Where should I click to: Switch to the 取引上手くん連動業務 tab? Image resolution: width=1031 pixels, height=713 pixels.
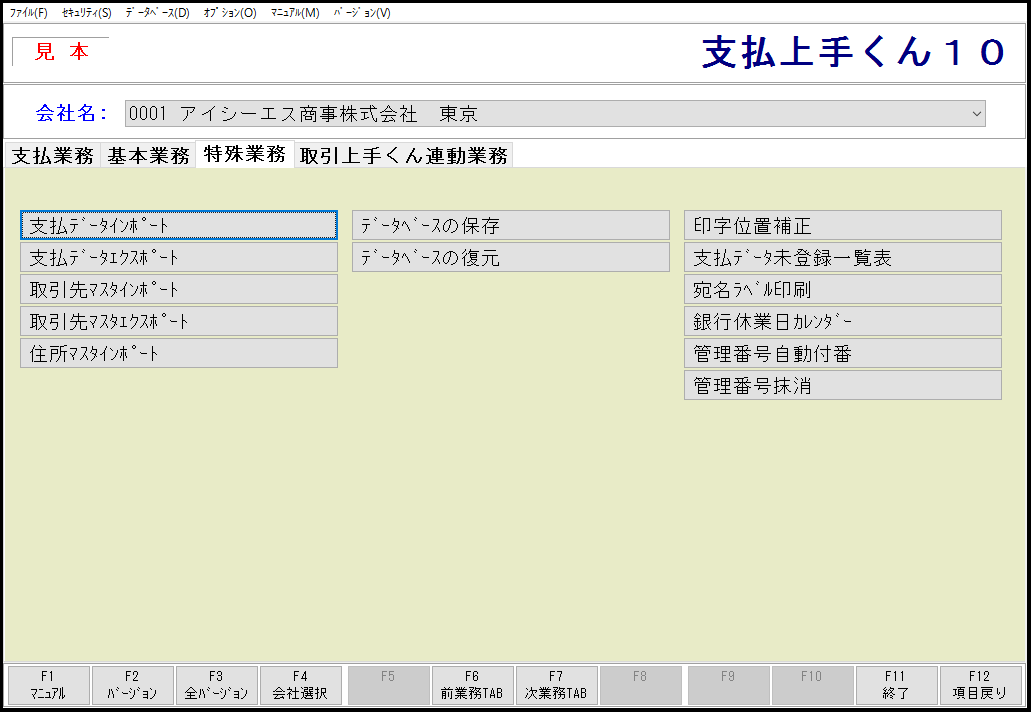[403, 156]
